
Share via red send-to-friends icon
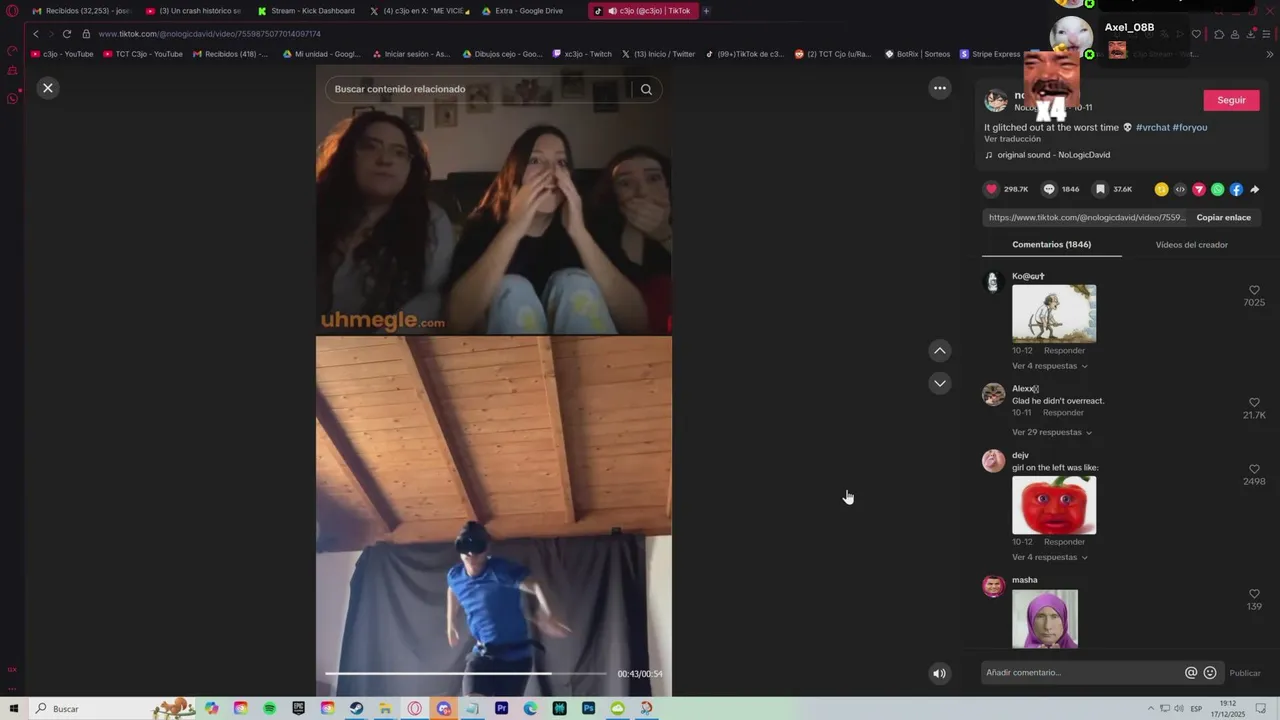pos(1199,189)
